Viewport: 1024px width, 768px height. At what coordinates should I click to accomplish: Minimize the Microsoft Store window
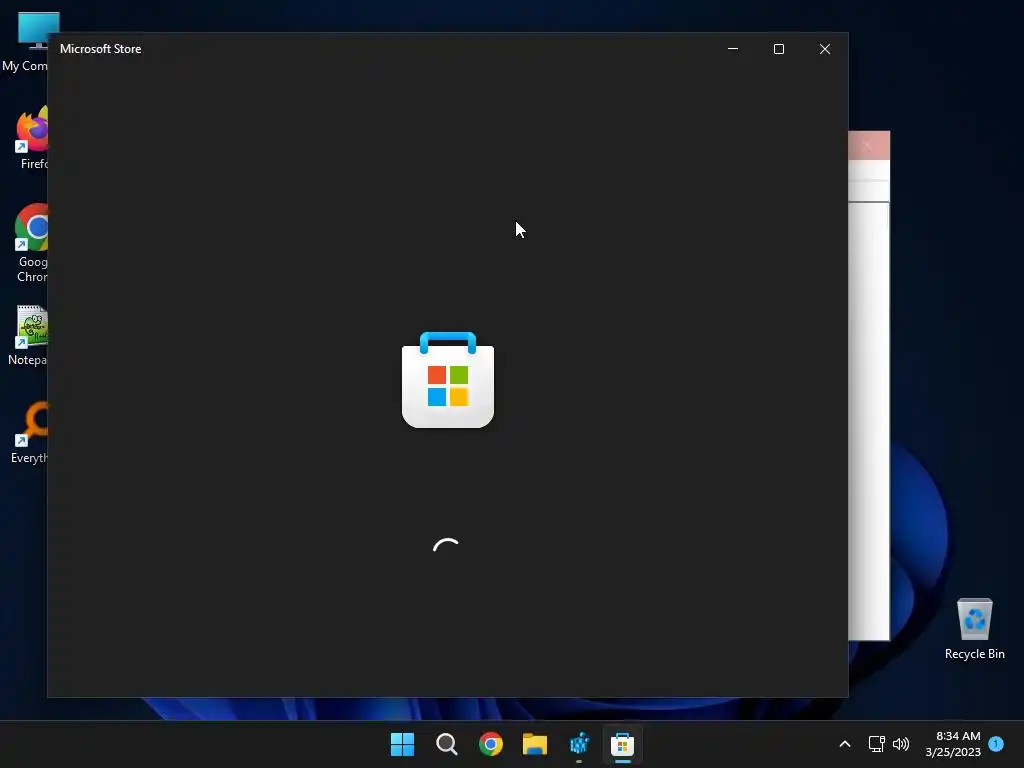[733, 49]
